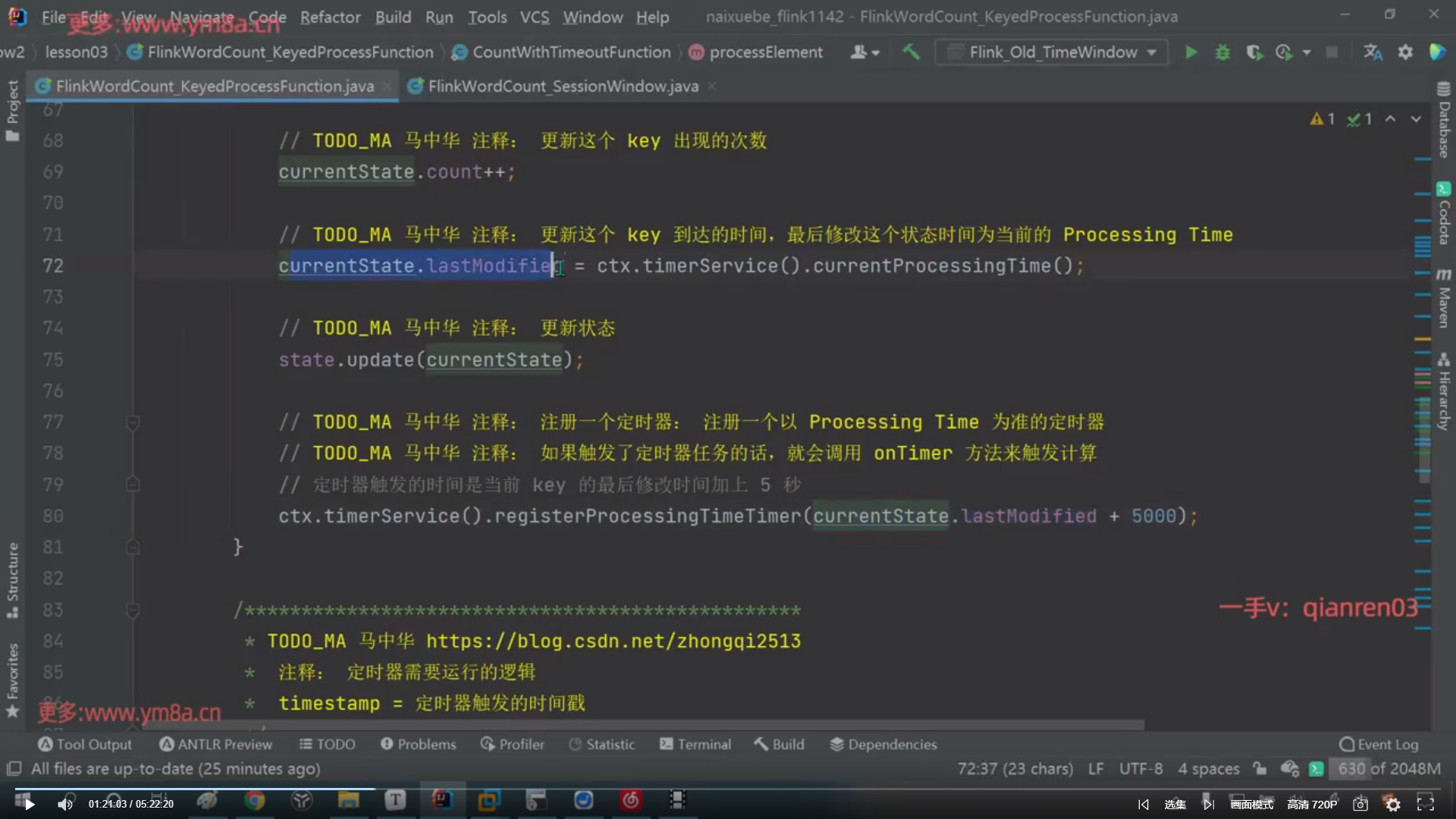Open the Refactor menu

[330, 17]
